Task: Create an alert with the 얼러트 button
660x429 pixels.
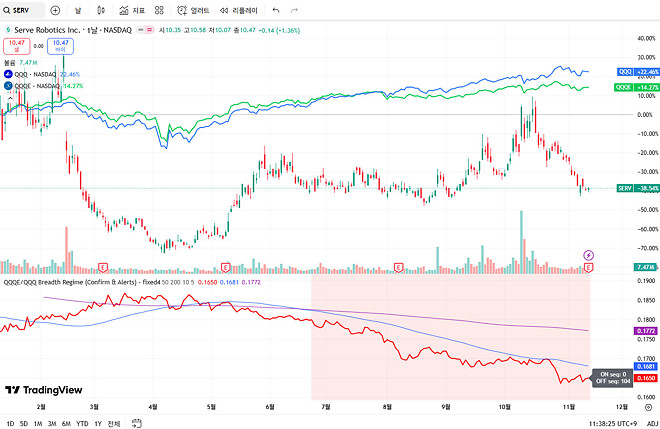Action: [x=193, y=11]
